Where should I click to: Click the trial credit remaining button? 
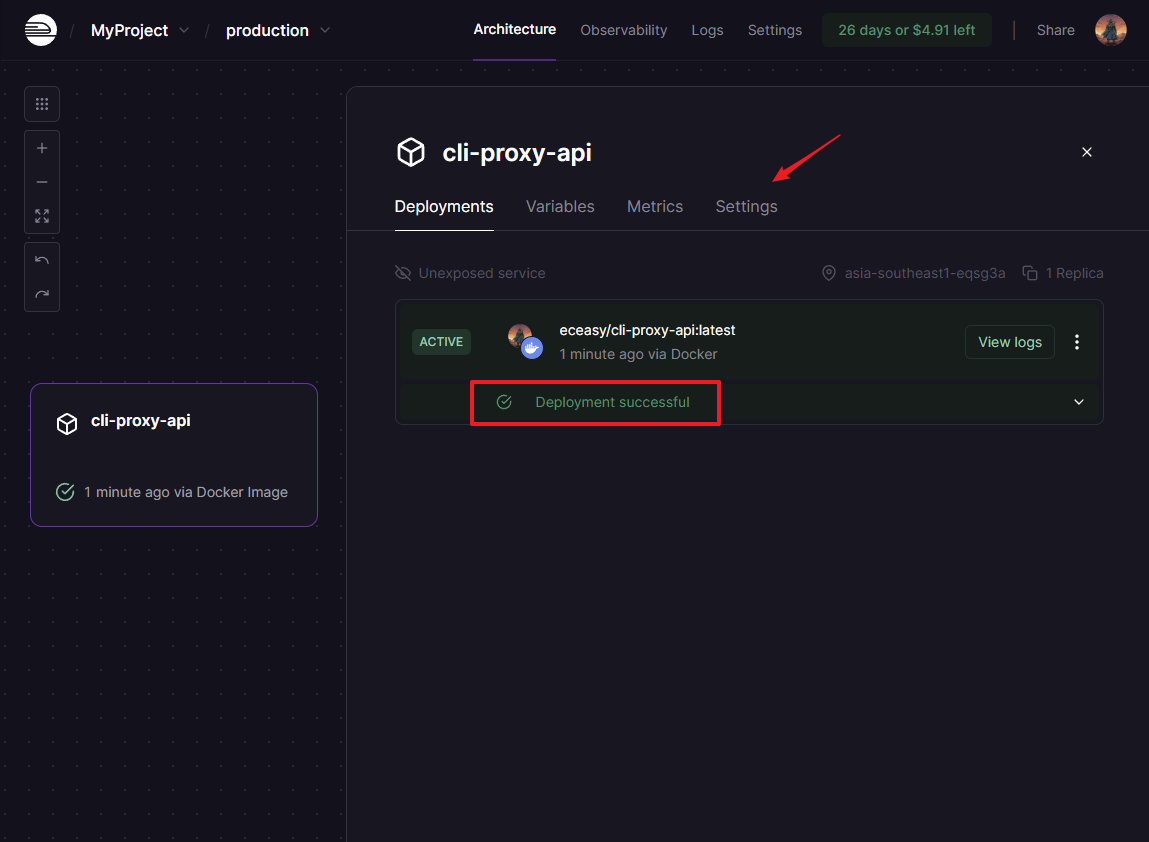coord(906,30)
